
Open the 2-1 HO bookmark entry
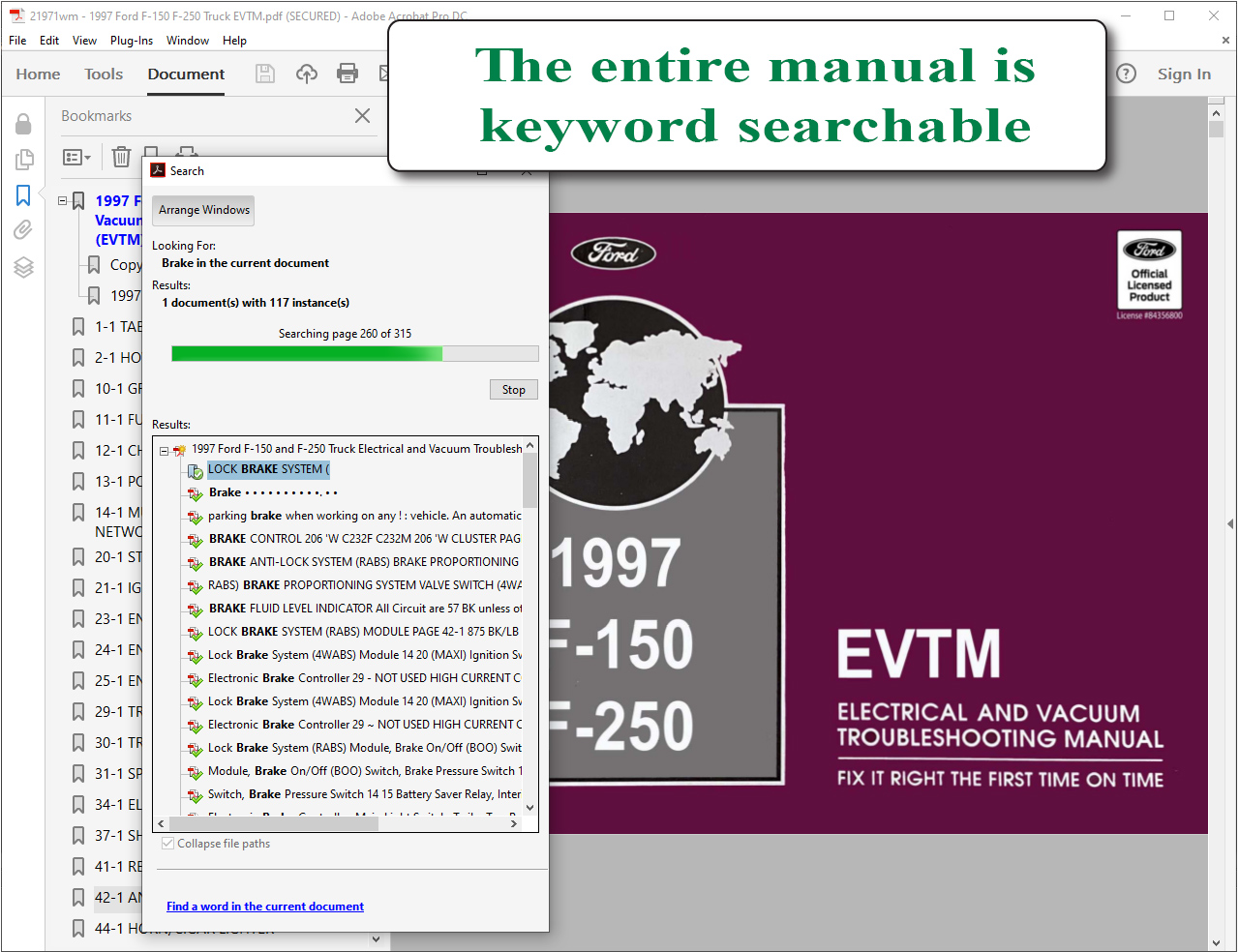(118, 358)
